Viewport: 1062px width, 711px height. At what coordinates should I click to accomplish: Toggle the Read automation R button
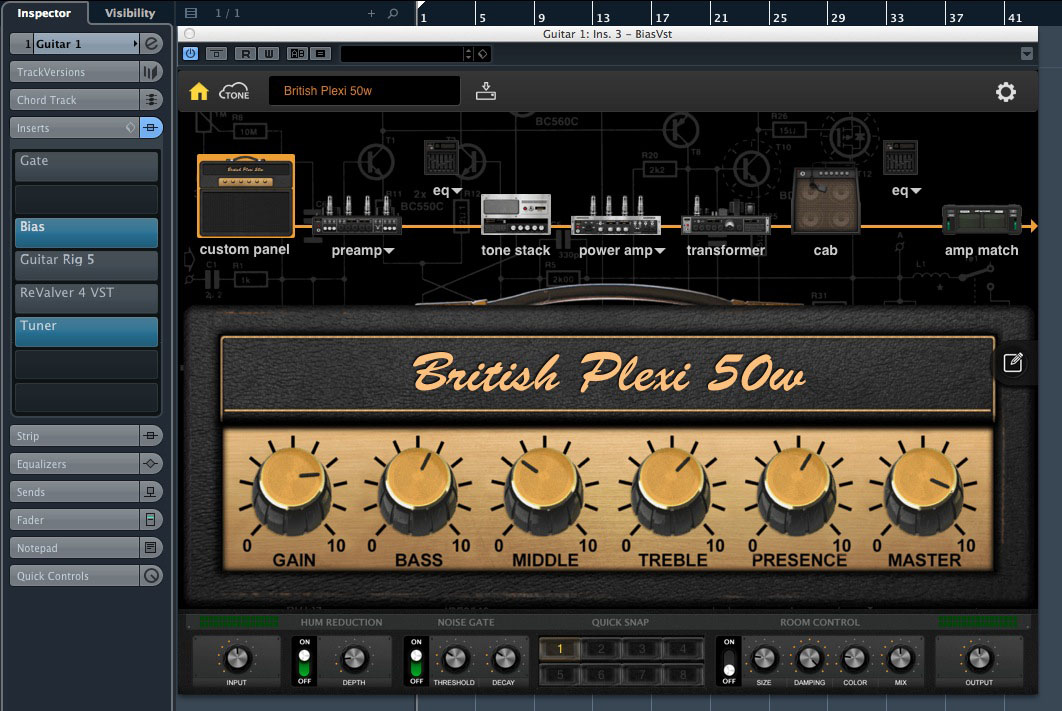pos(245,53)
